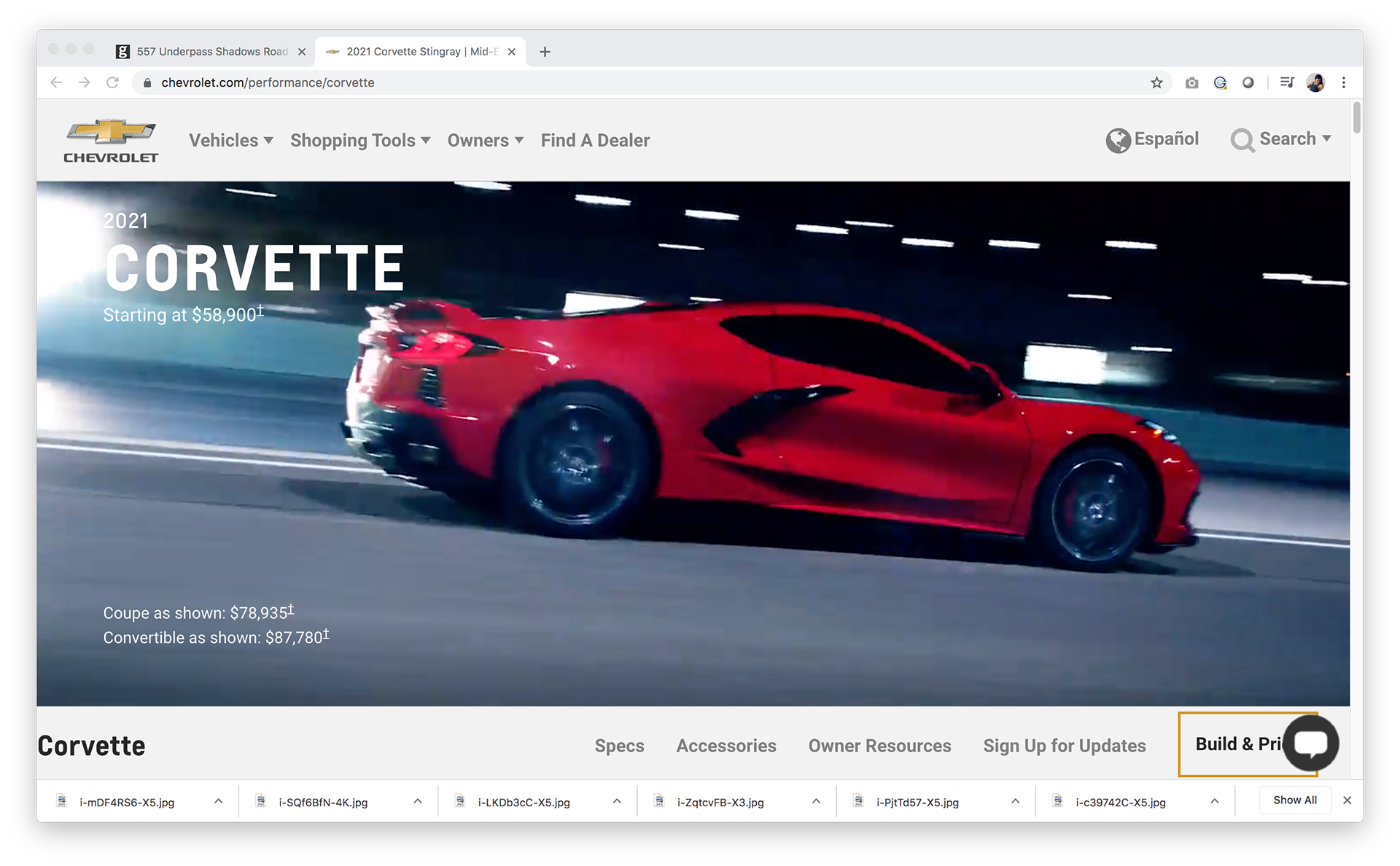Click the dark circle extension icon
Image resolution: width=1400 pixels, height=866 pixels.
(1248, 82)
